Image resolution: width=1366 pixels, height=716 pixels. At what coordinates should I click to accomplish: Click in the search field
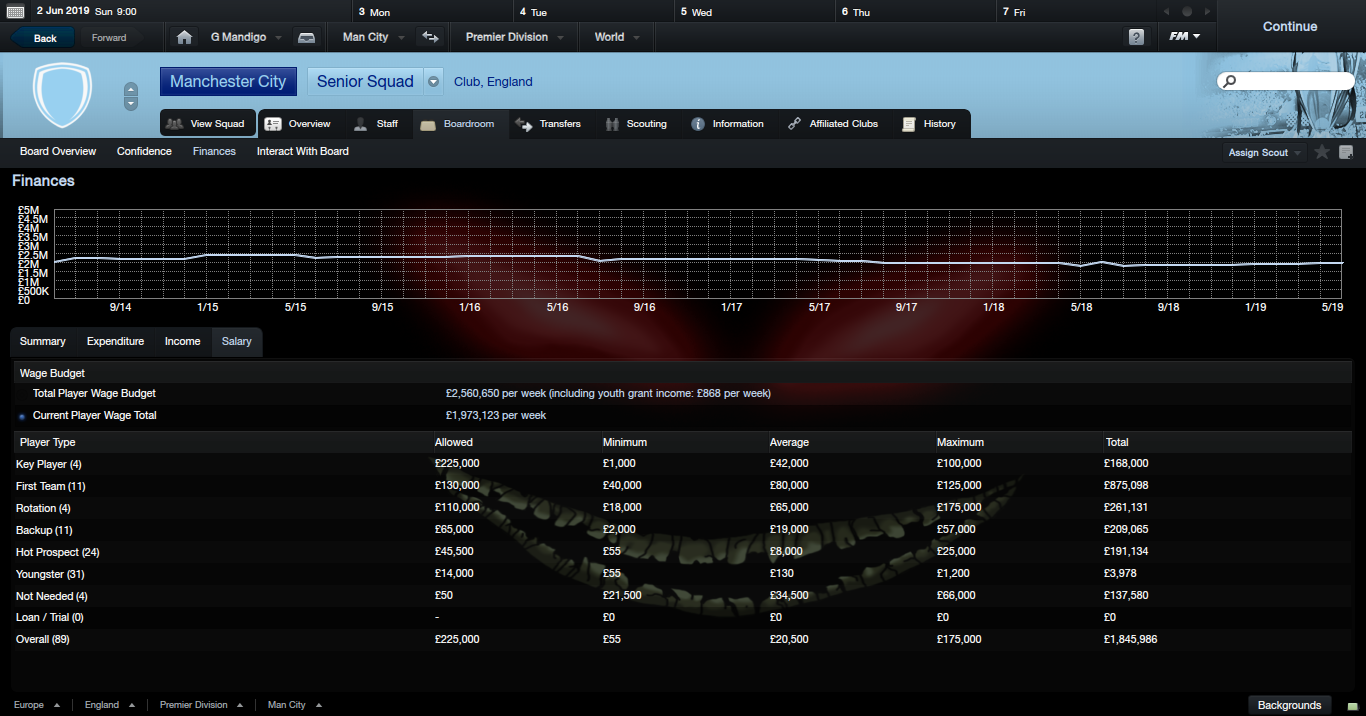[x=1285, y=81]
